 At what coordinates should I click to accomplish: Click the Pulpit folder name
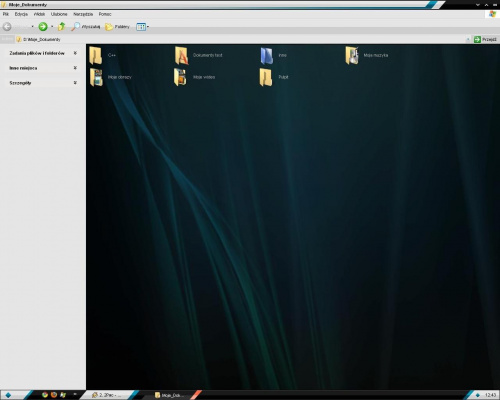click(x=283, y=77)
